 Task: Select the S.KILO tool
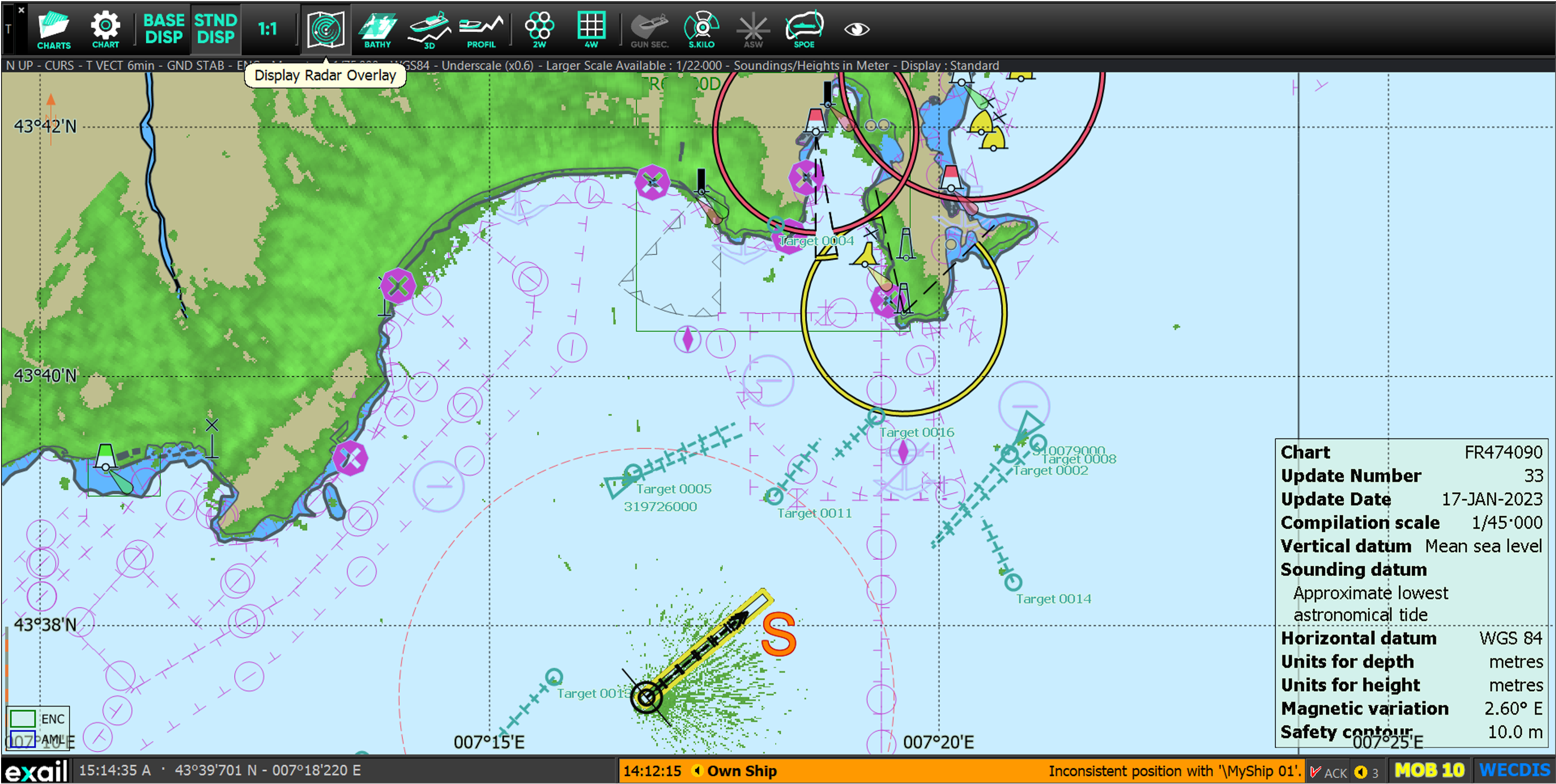[701, 29]
